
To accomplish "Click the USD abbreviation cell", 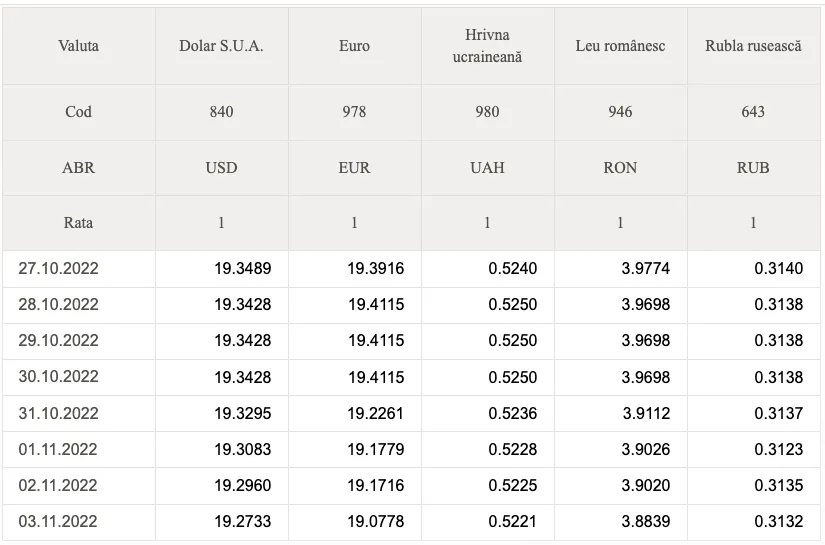I will tap(222, 168).
